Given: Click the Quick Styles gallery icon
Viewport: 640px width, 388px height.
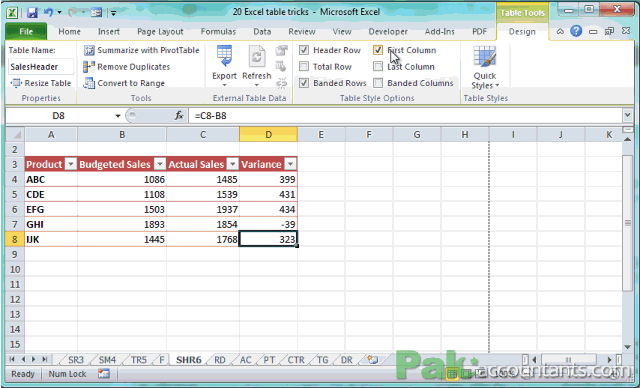Looking at the screenshot, I should pos(485,56).
